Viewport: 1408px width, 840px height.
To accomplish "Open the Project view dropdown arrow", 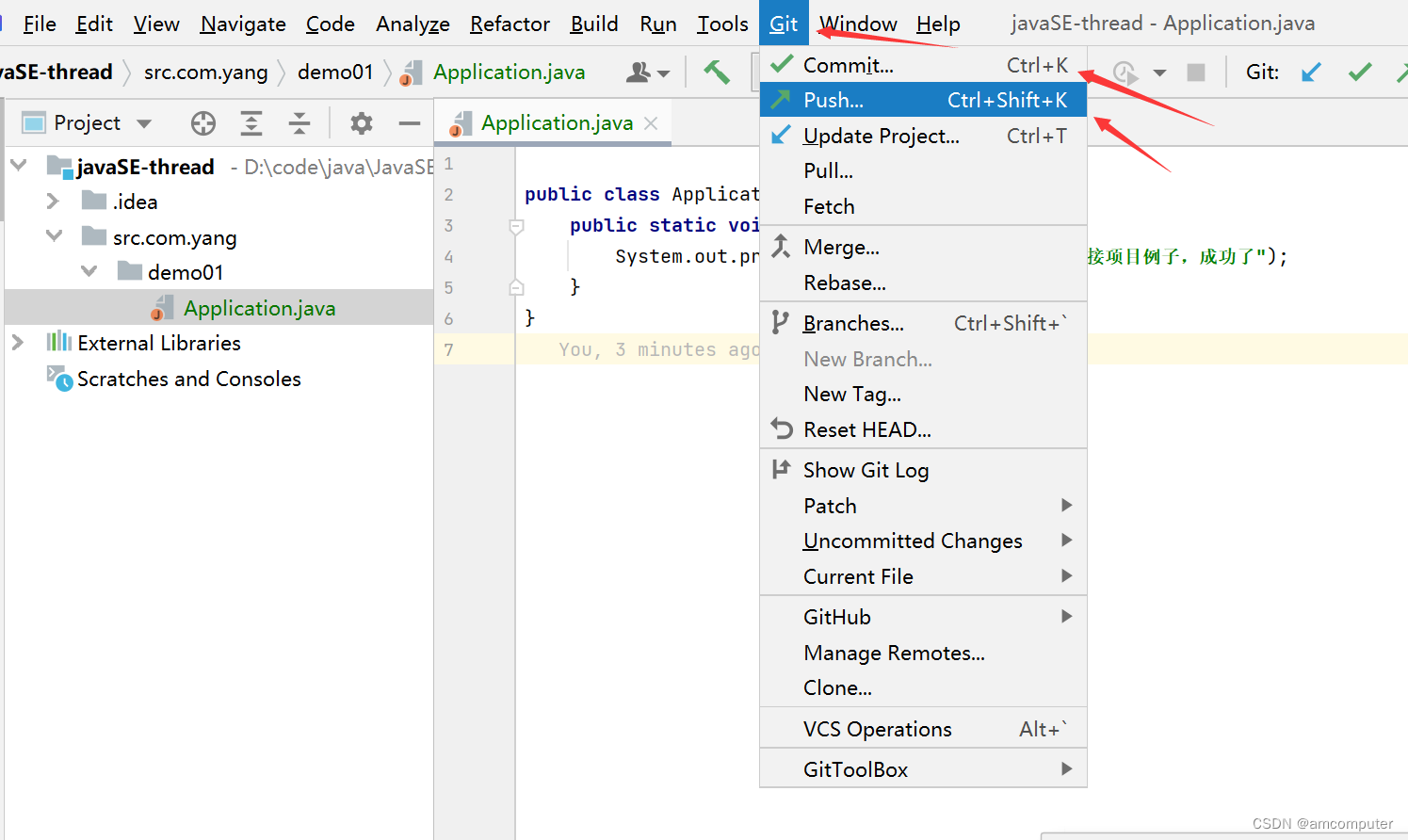I will [x=144, y=123].
